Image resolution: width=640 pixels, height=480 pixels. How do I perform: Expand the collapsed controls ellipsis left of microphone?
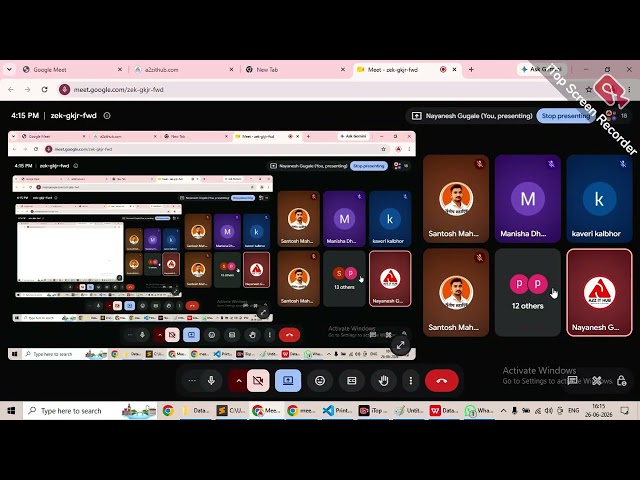(192, 380)
